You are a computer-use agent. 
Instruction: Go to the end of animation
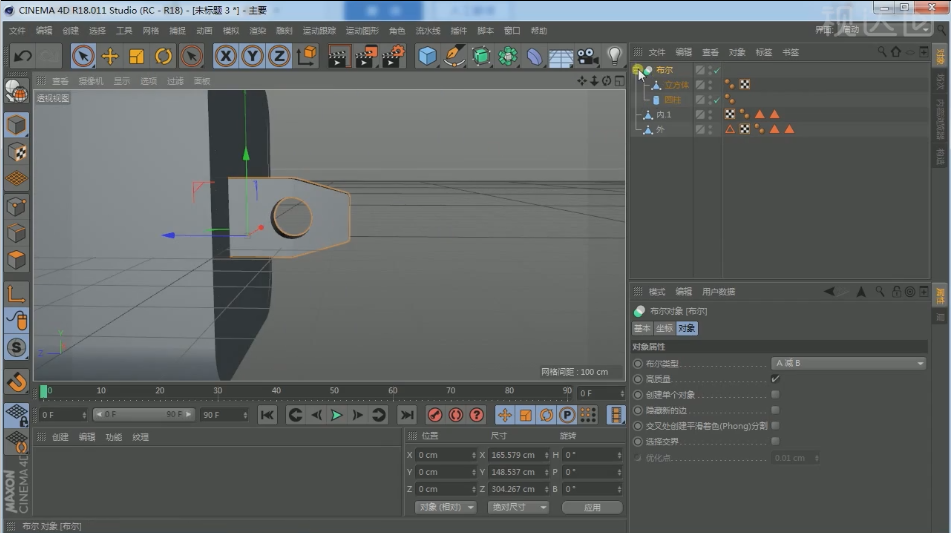click(x=406, y=415)
